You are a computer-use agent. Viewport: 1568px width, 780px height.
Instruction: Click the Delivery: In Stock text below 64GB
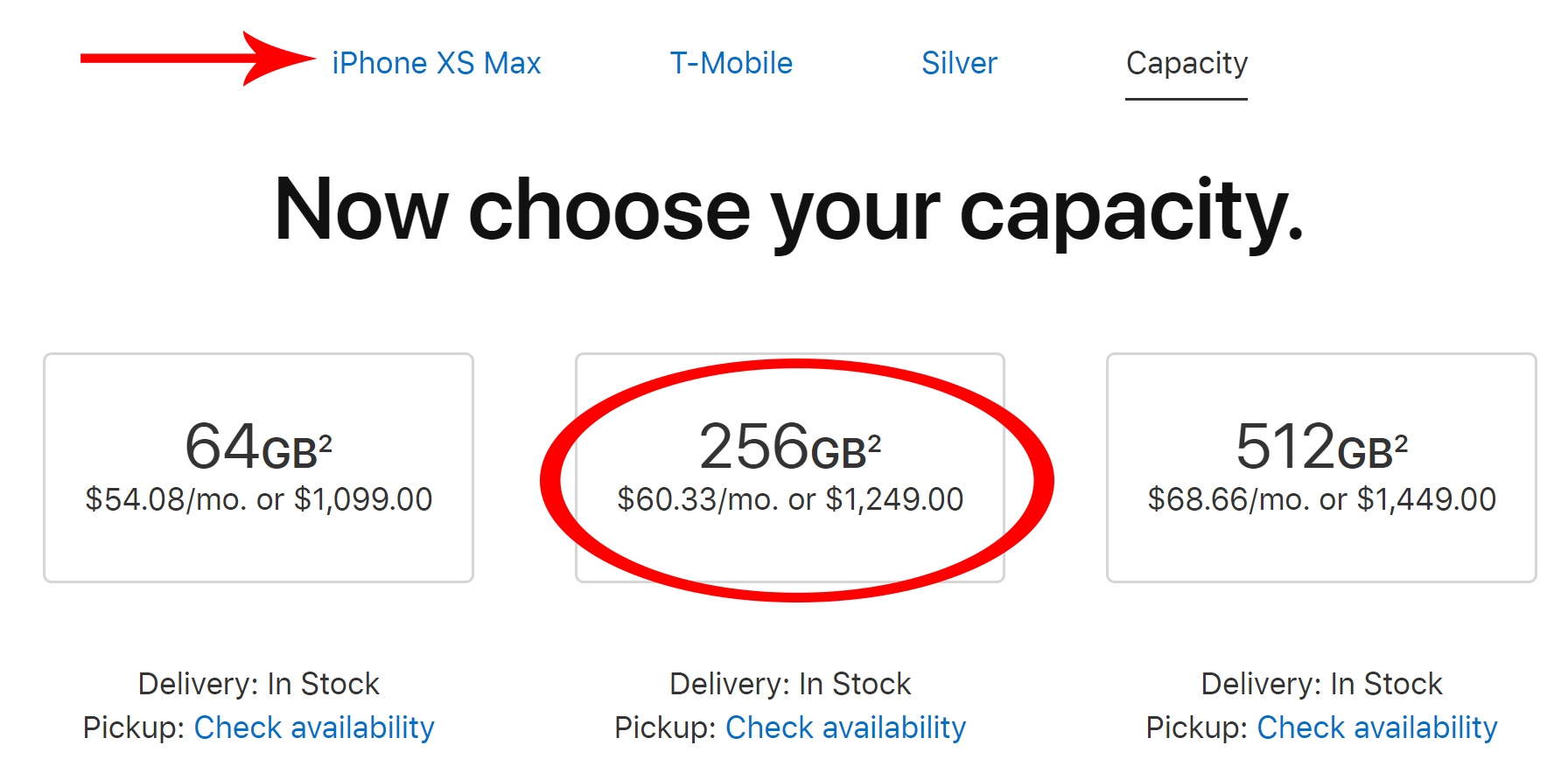[x=258, y=684]
